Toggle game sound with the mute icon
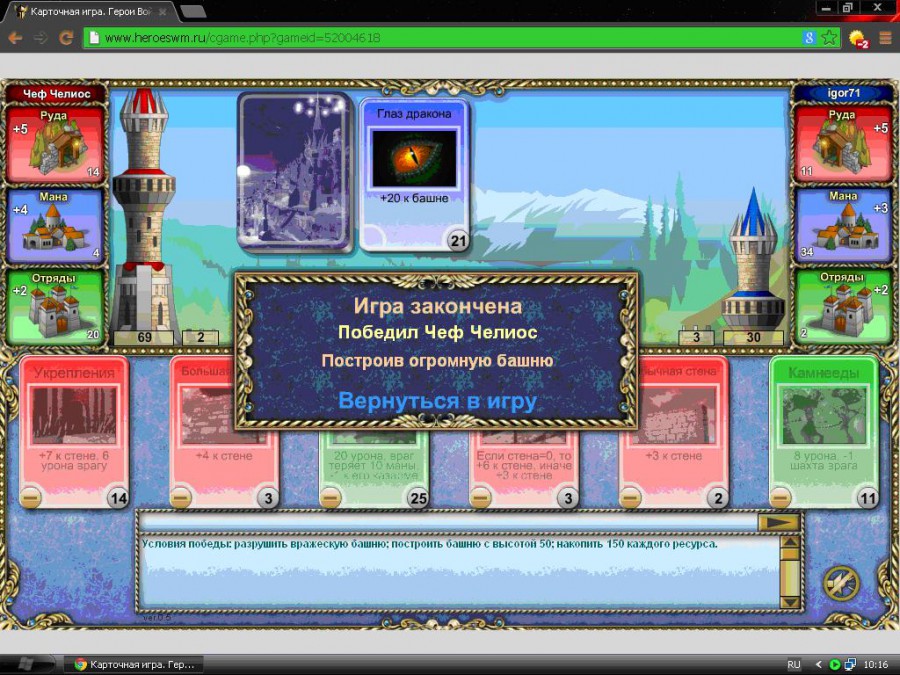This screenshot has width=900, height=675. tap(841, 584)
